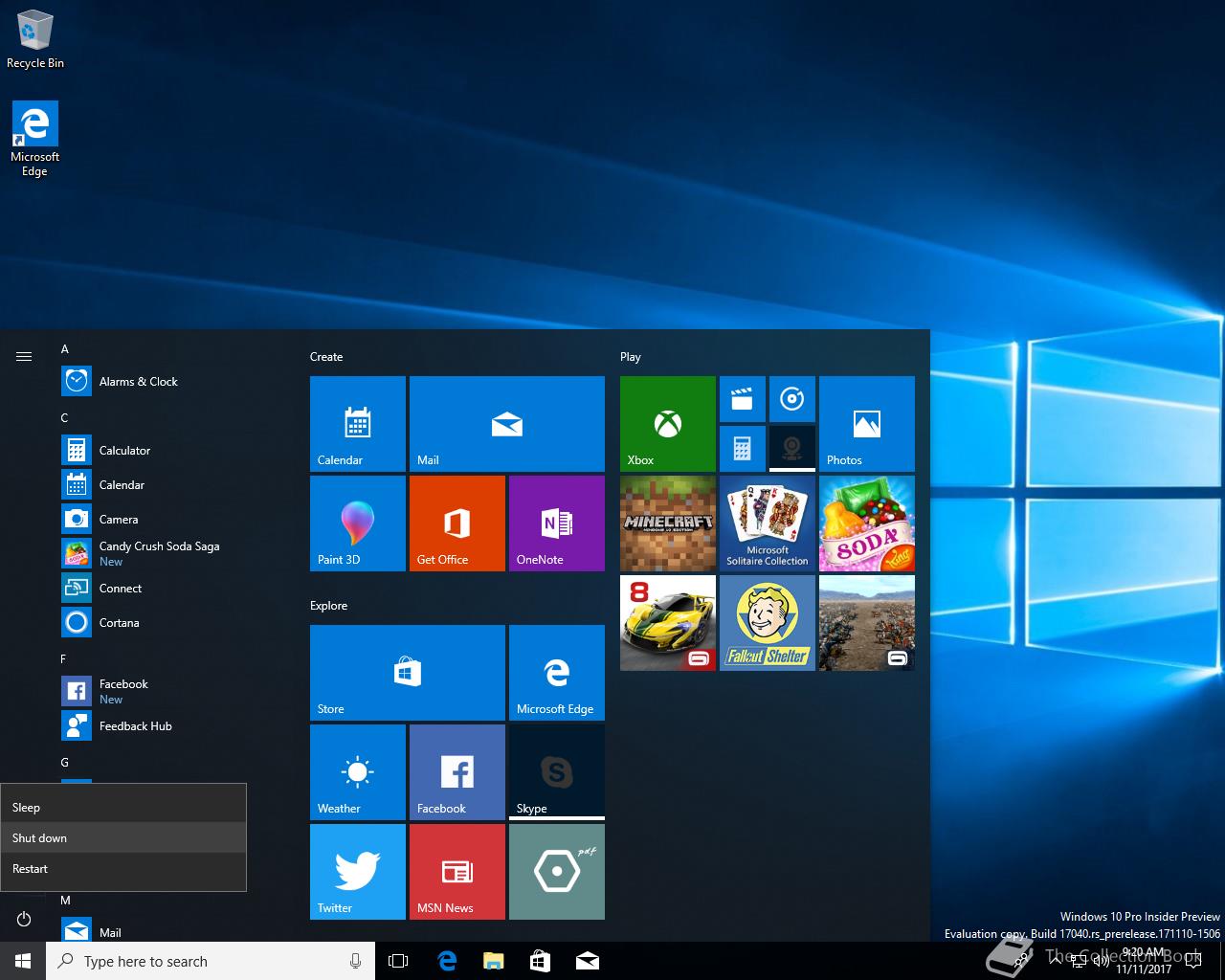Click the Facebook tile under Explore
This screenshot has width=1225, height=980.
click(457, 772)
